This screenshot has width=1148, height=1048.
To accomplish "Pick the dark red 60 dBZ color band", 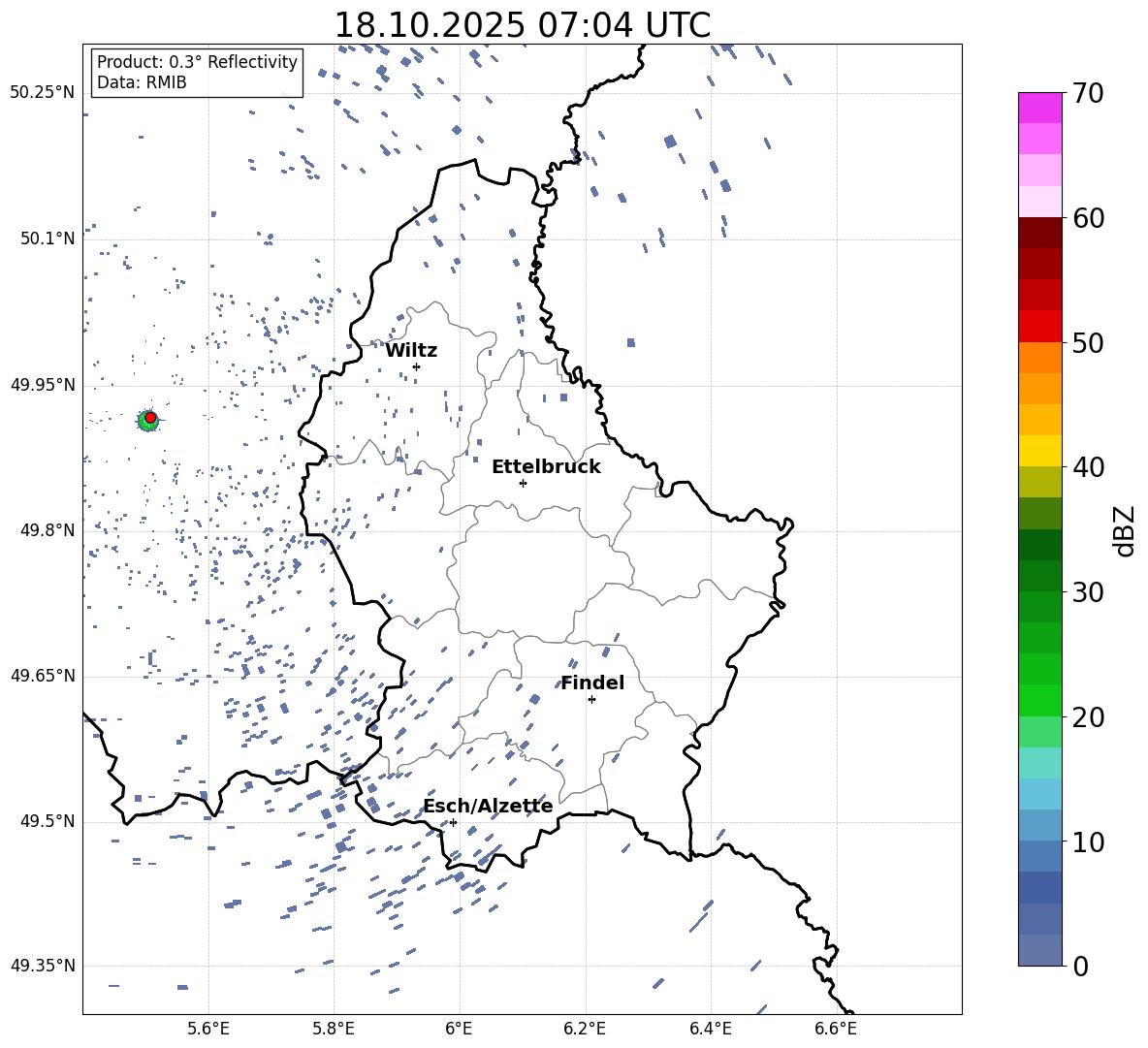I will point(1039,233).
